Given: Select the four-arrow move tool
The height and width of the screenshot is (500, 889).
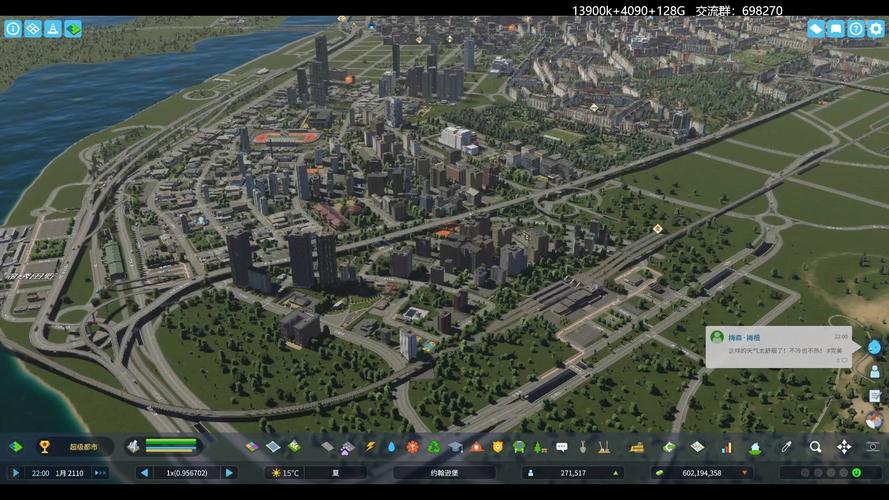Looking at the screenshot, I should point(844,447).
